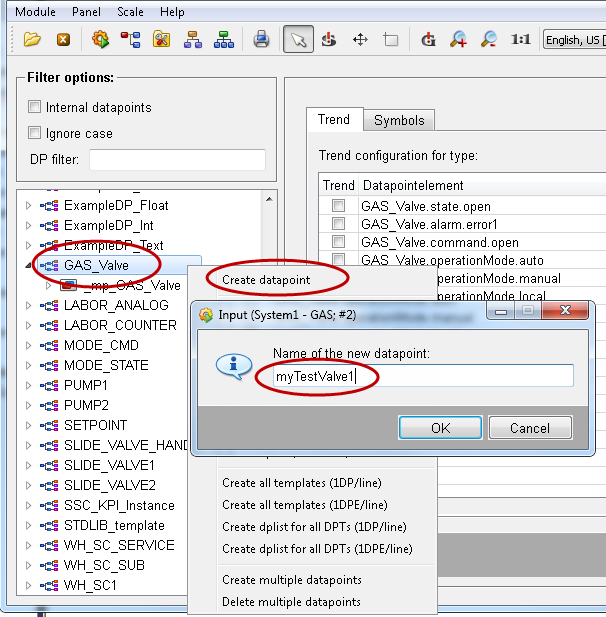Click the orange close panel icon
The image size is (606, 617).
[63, 40]
